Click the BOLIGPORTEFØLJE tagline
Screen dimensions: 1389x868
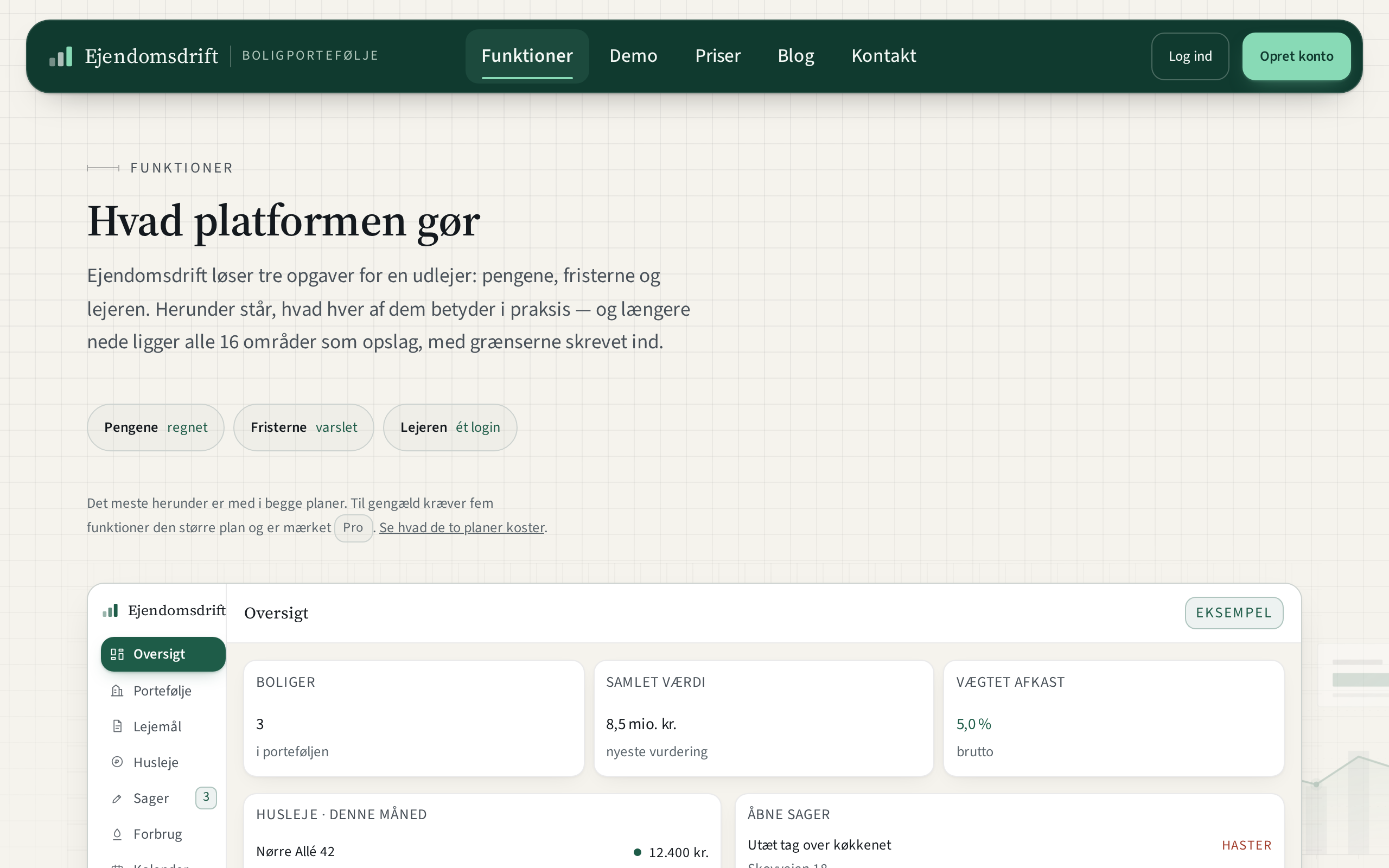point(310,56)
